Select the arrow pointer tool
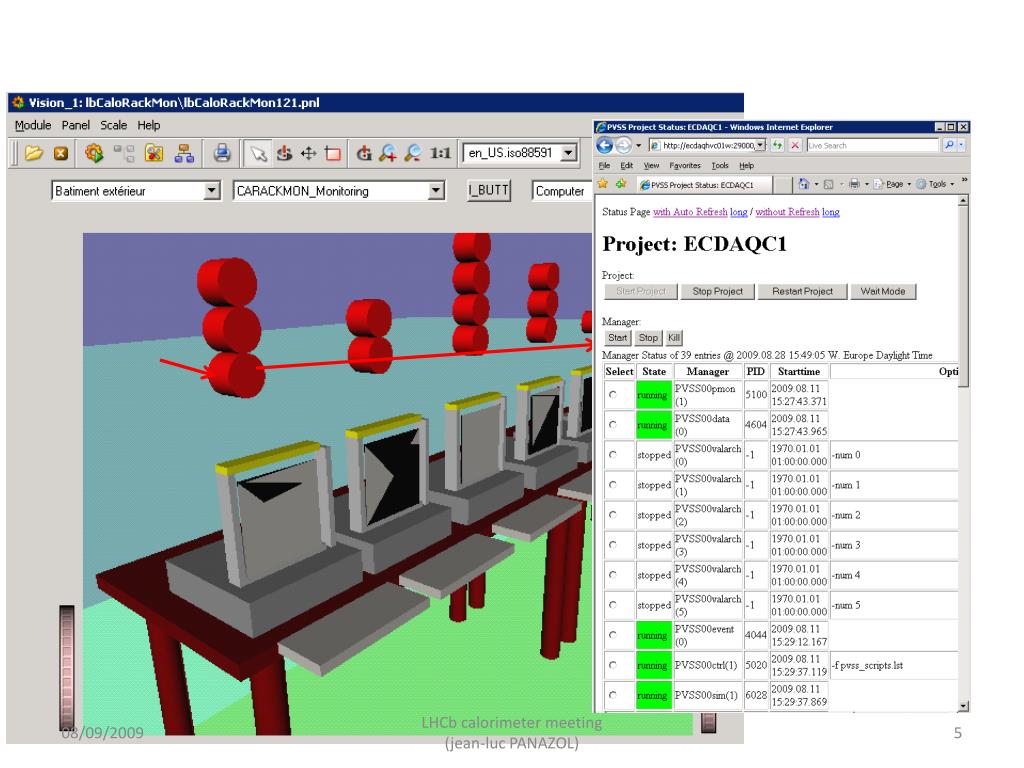The width and height of the screenshot is (1024, 768). [x=258, y=153]
